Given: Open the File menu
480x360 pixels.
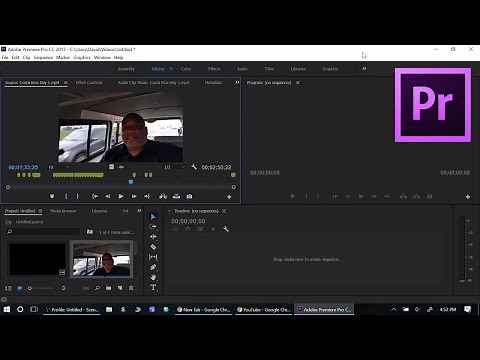Looking at the screenshot, I should click(x=5, y=57).
